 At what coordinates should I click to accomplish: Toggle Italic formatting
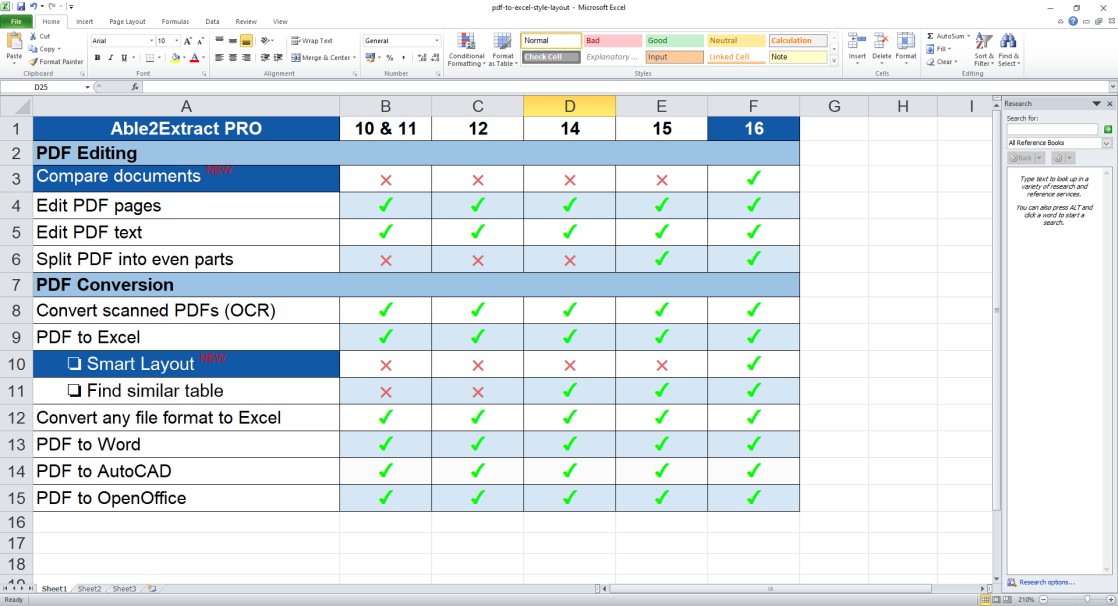(110, 58)
